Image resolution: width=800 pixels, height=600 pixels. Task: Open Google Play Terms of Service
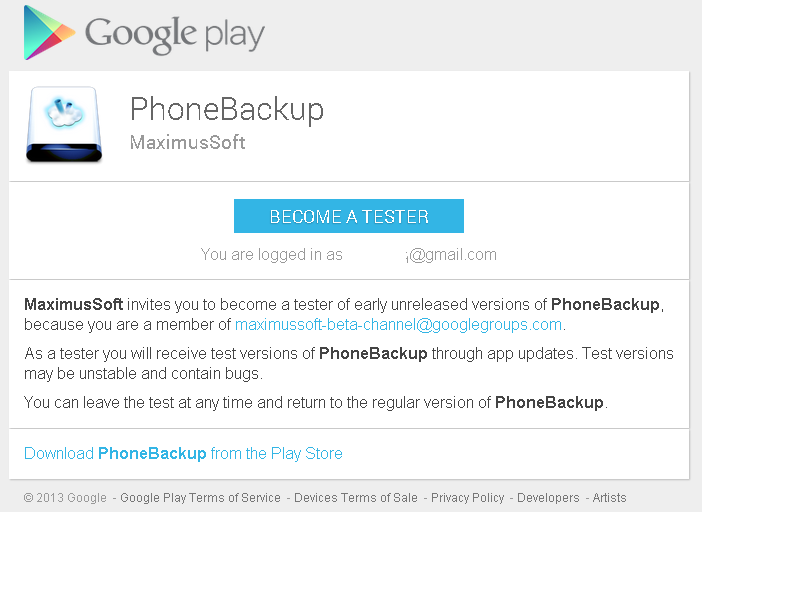(x=200, y=498)
